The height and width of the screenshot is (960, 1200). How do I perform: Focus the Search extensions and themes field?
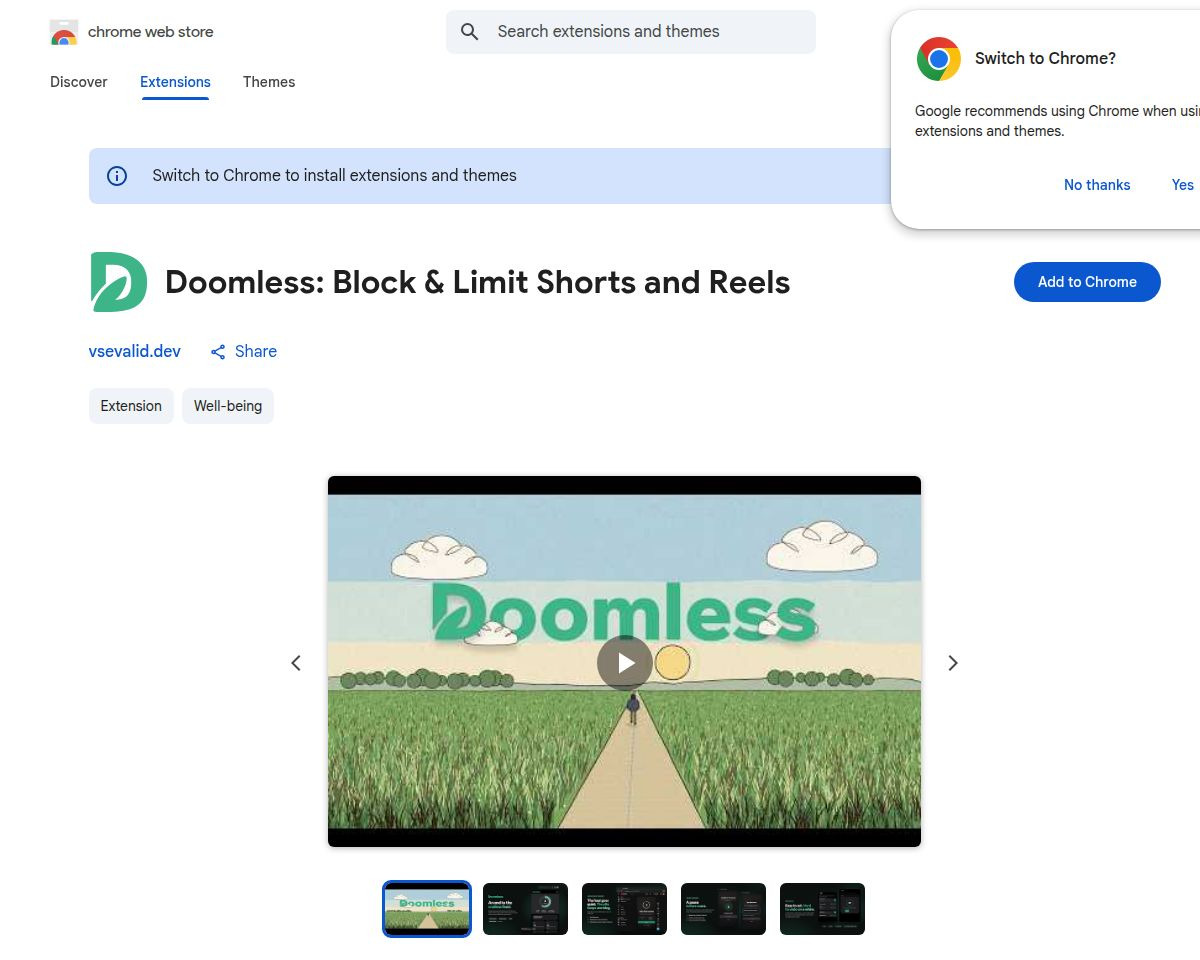click(631, 32)
